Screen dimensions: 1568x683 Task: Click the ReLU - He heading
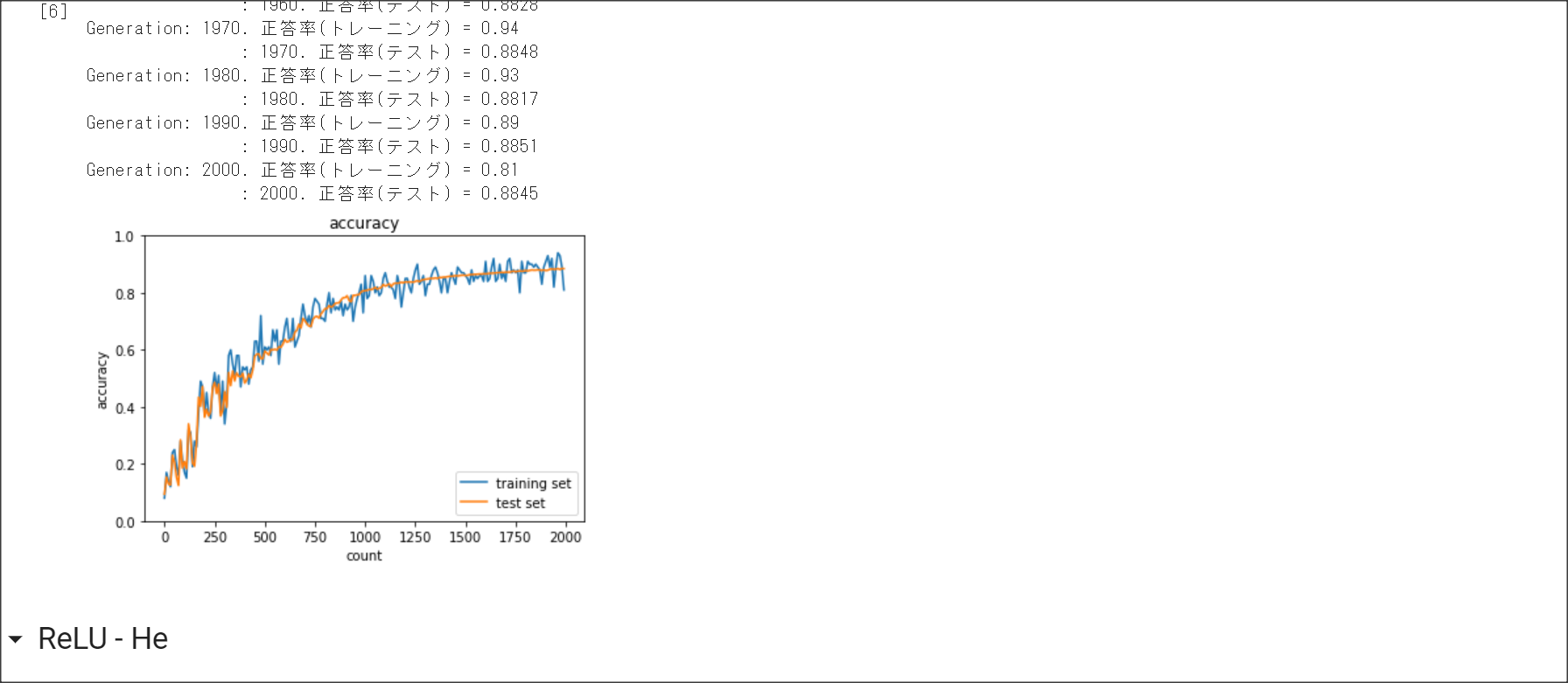(103, 639)
